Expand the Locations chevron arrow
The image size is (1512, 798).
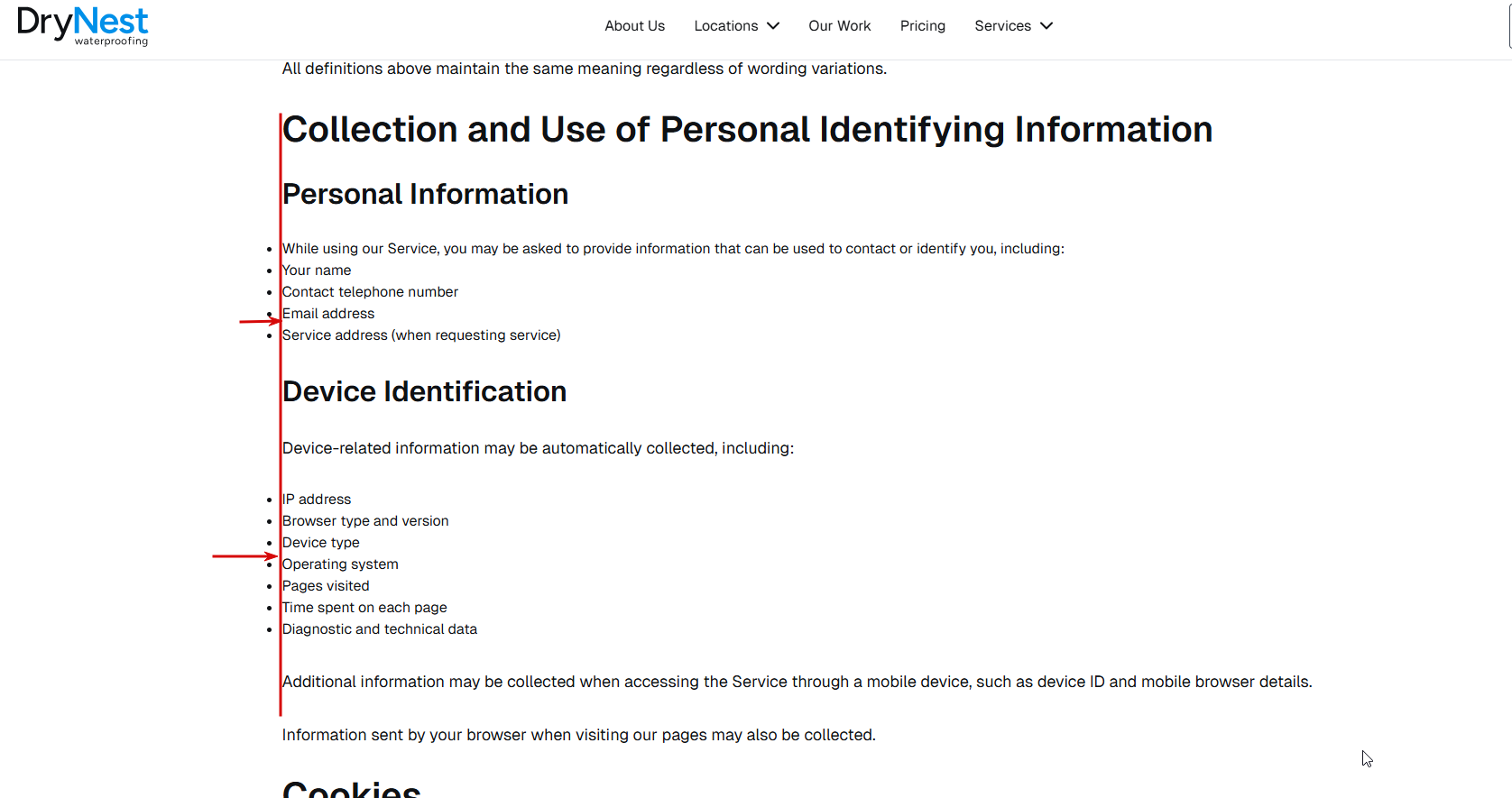tap(773, 26)
